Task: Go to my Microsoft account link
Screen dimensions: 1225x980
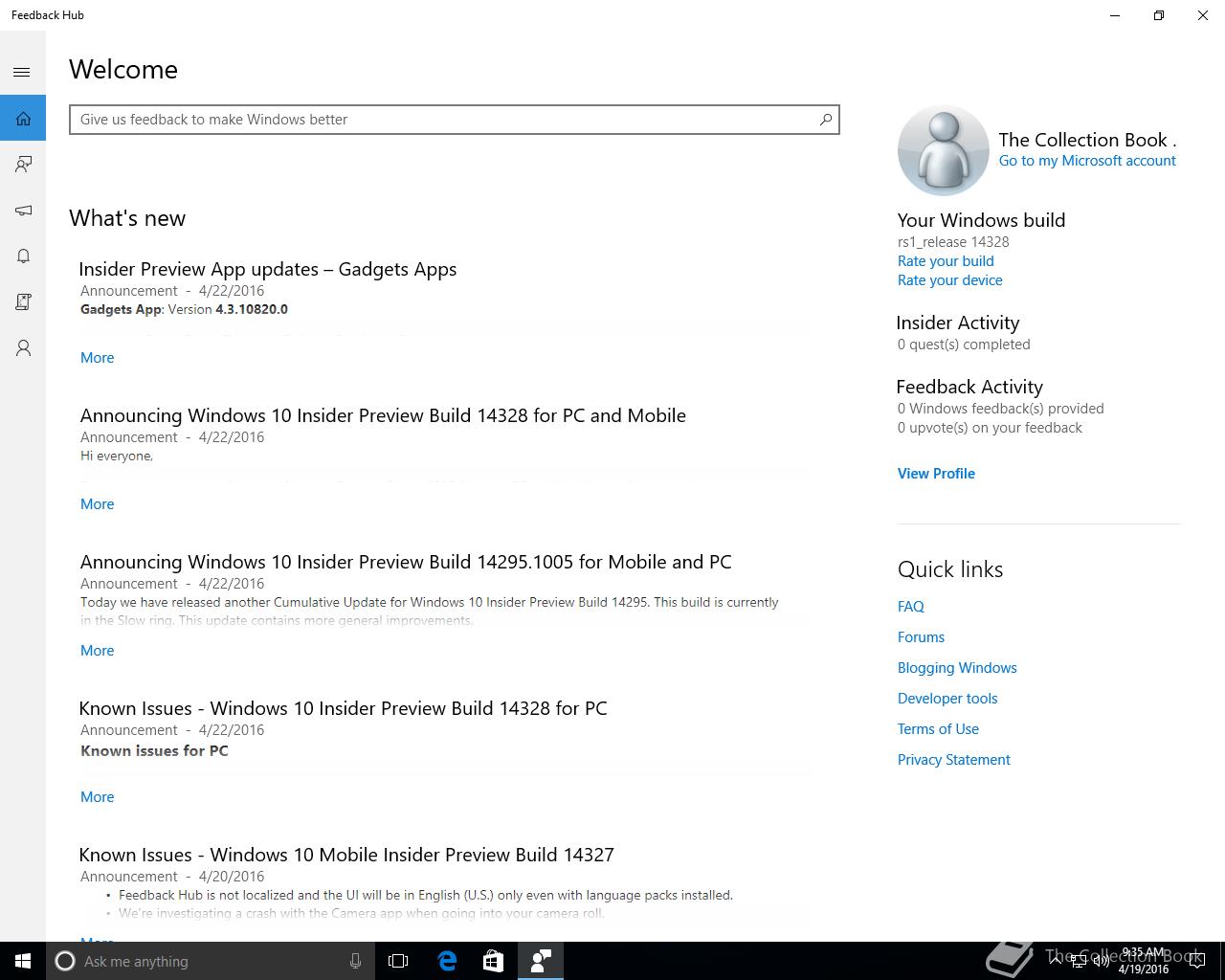Action: [x=1087, y=161]
